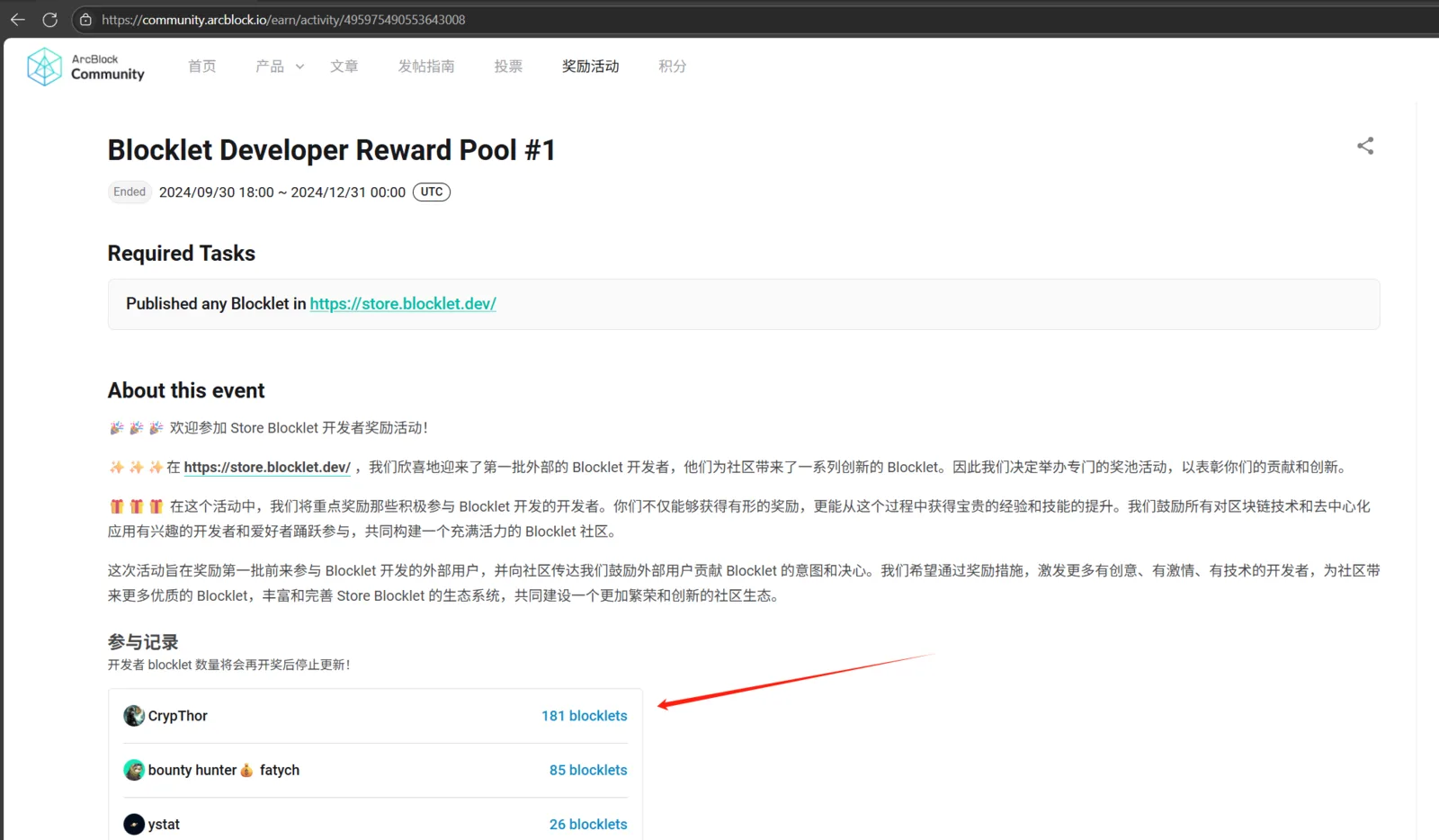
Task: Click the Required Tasks heading
Action: click(182, 254)
